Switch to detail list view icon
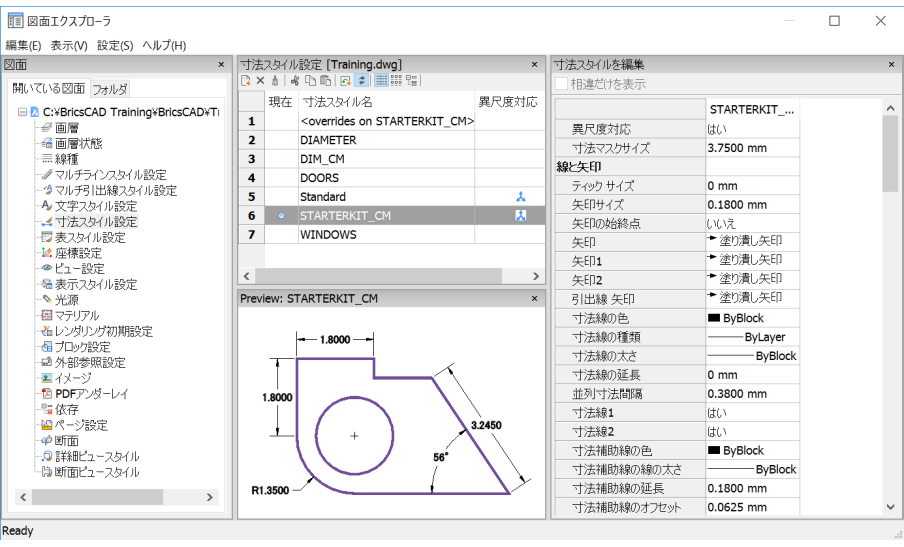 (x=381, y=81)
